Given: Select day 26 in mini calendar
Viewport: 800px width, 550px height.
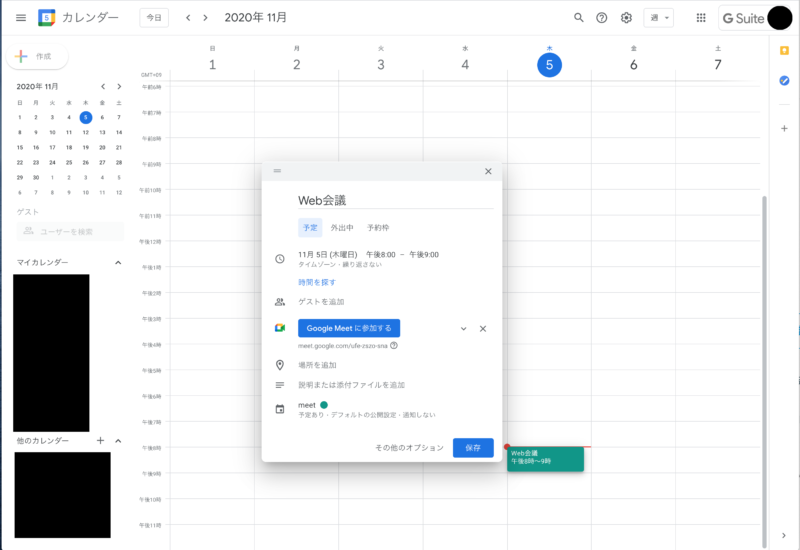Looking at the screenshot, I should click(x=86, y=163).
